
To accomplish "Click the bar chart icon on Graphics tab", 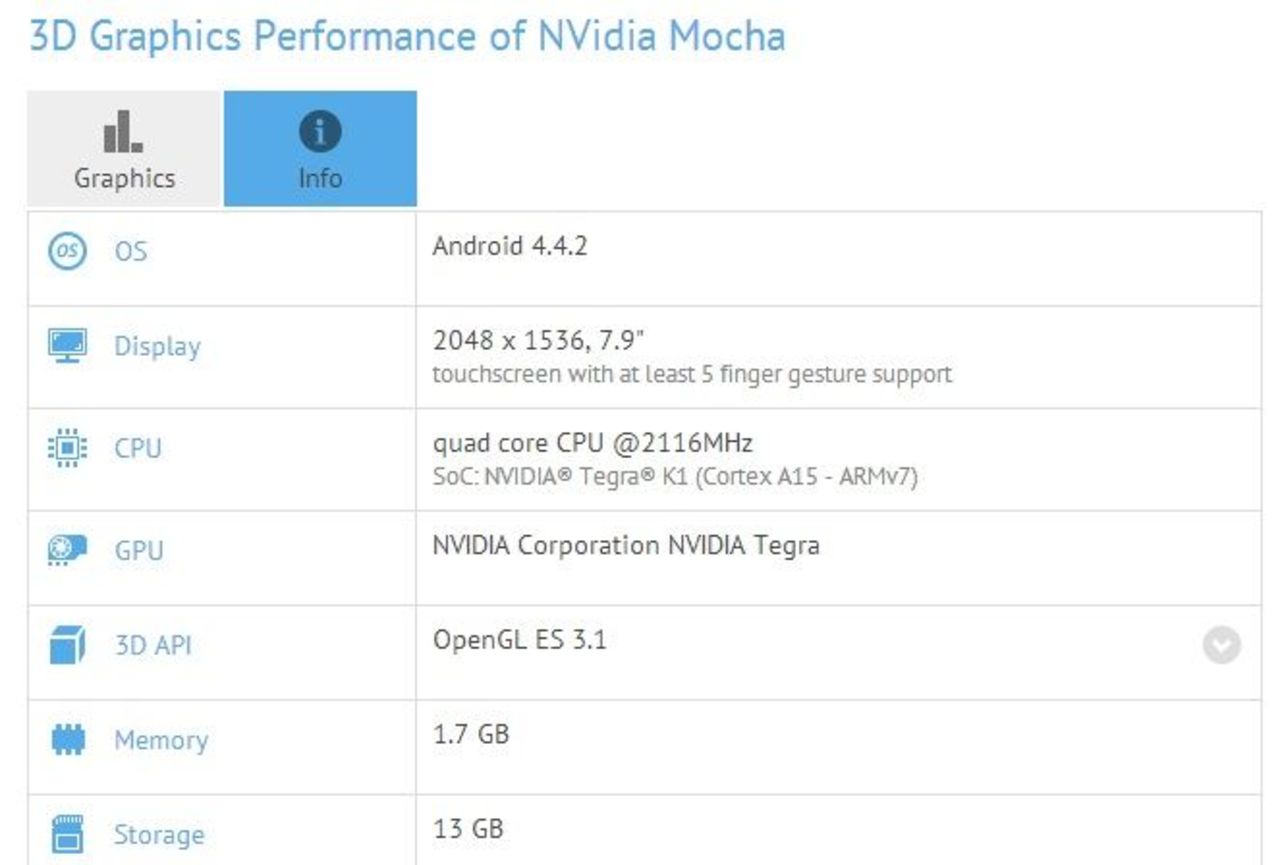I will [x=122, y=132].
